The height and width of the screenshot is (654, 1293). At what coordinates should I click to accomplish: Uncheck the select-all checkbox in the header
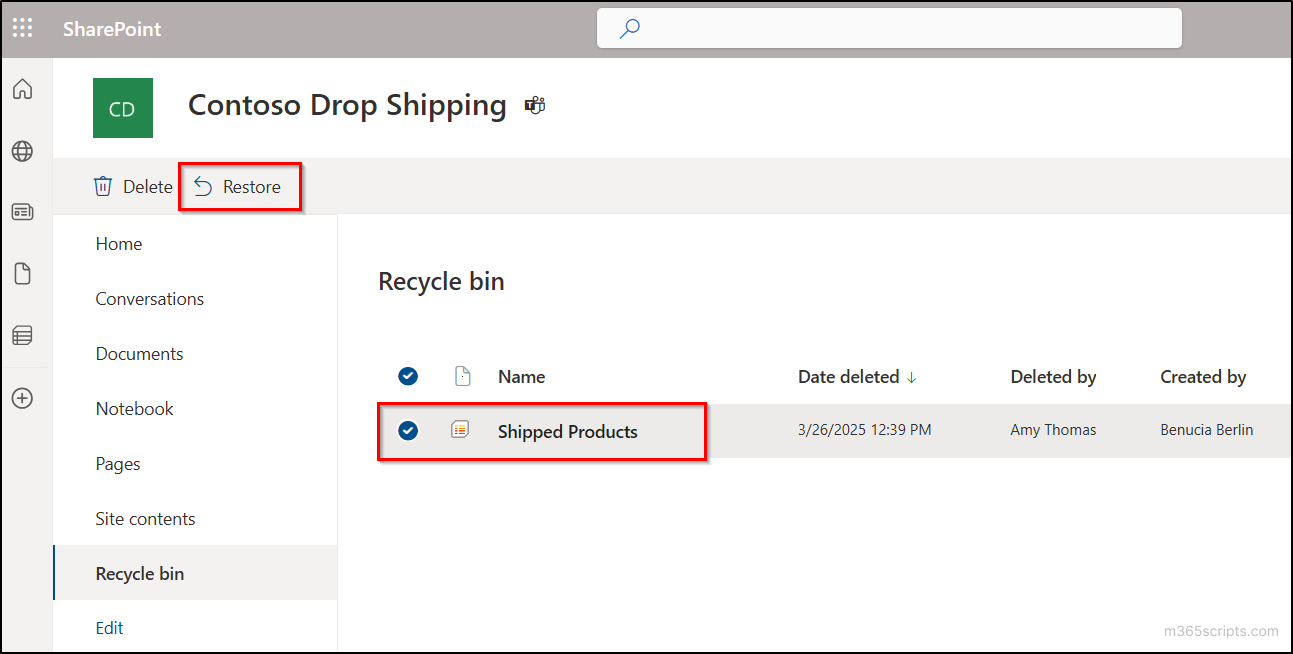click(408, 376)
